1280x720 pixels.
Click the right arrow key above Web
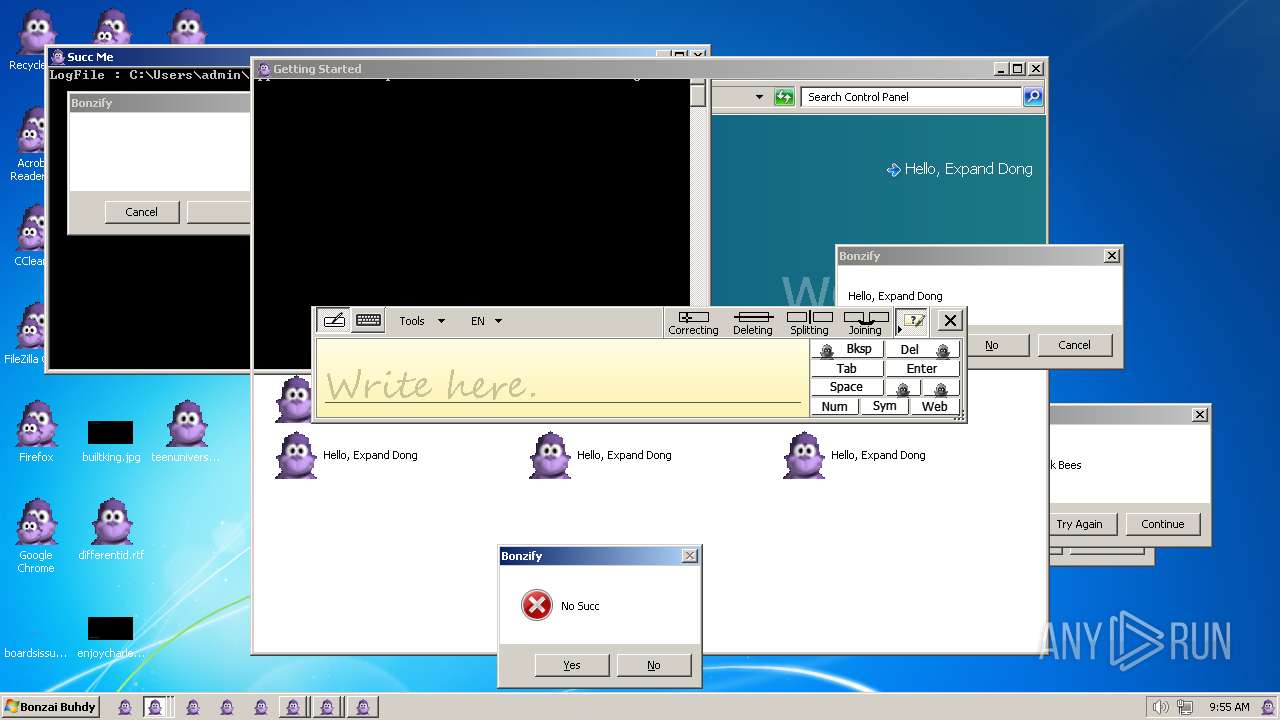pos(941,388)
